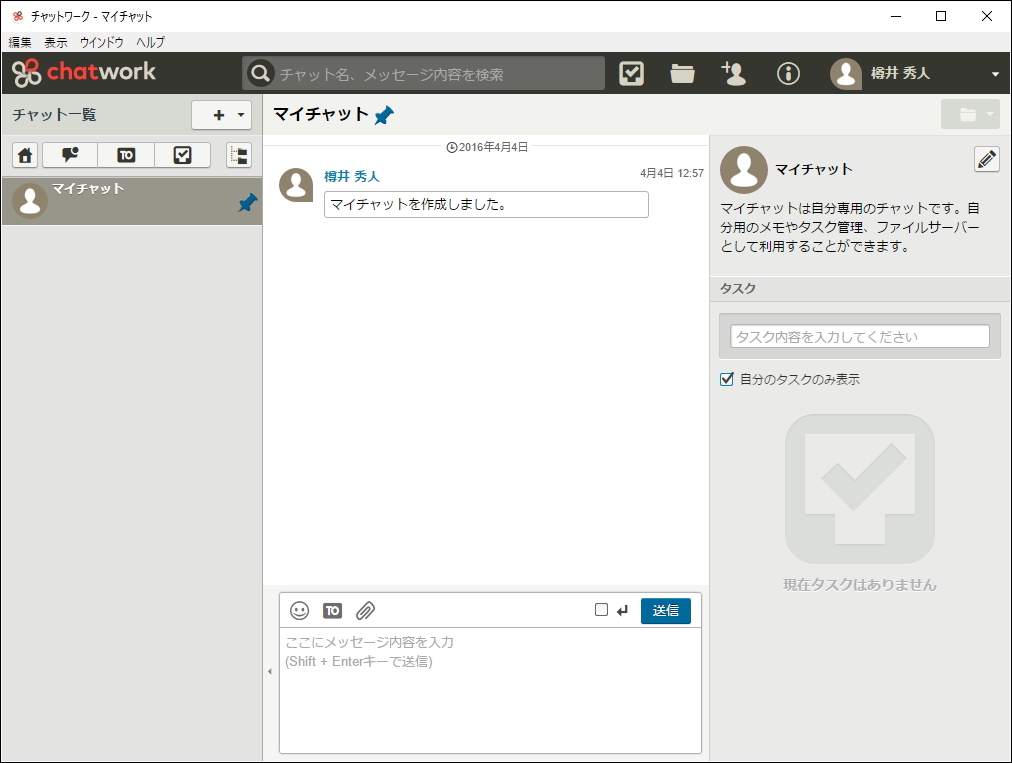
Task: Click the task management icon in the header
Action: click(x=631, y=73)
